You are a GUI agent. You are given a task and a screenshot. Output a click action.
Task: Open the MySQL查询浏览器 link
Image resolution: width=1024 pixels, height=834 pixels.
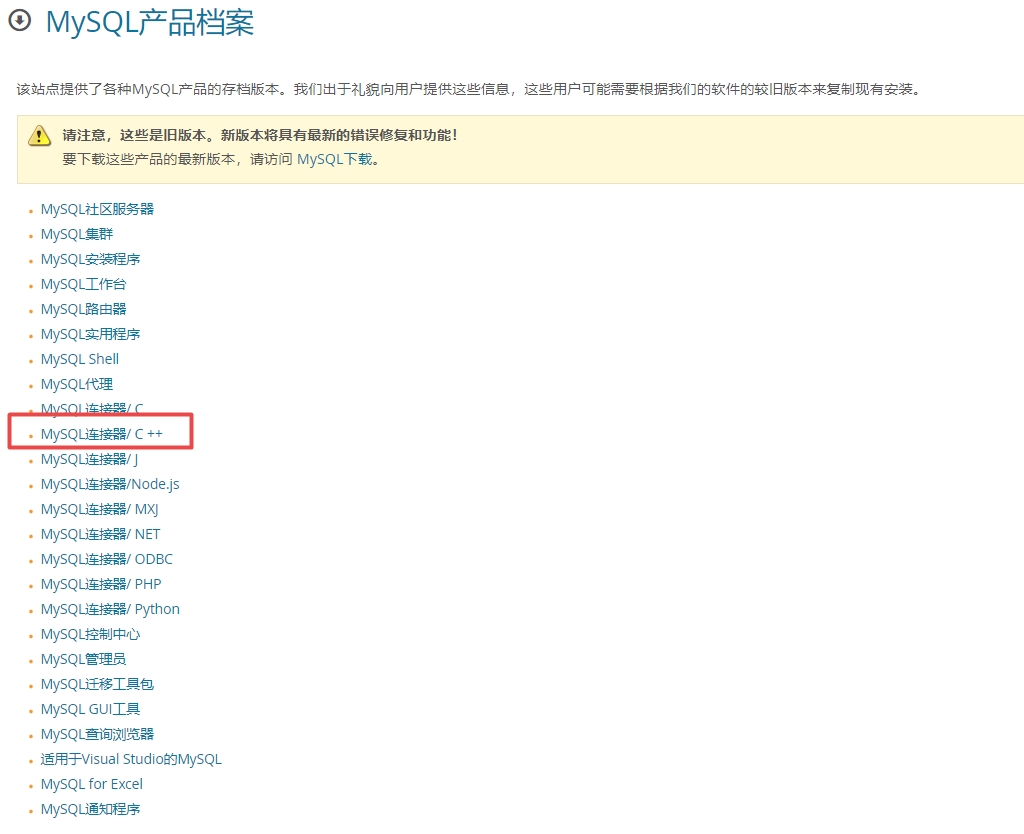tap(97, 734)
